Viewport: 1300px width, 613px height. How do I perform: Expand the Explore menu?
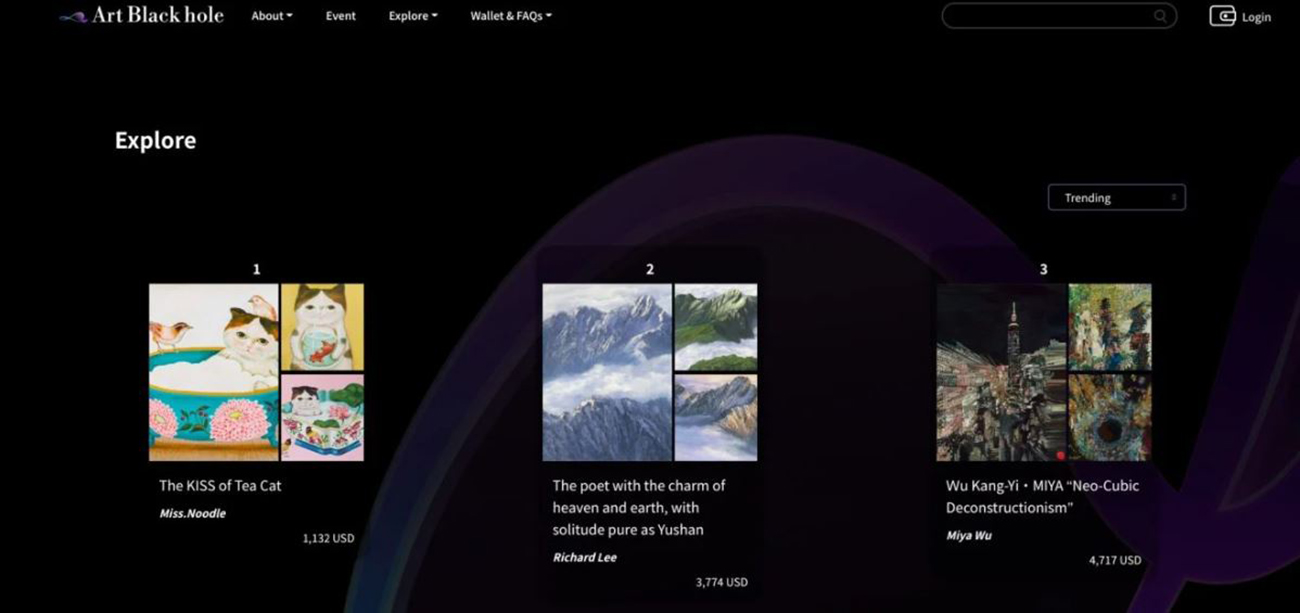(x=413, y=16)
